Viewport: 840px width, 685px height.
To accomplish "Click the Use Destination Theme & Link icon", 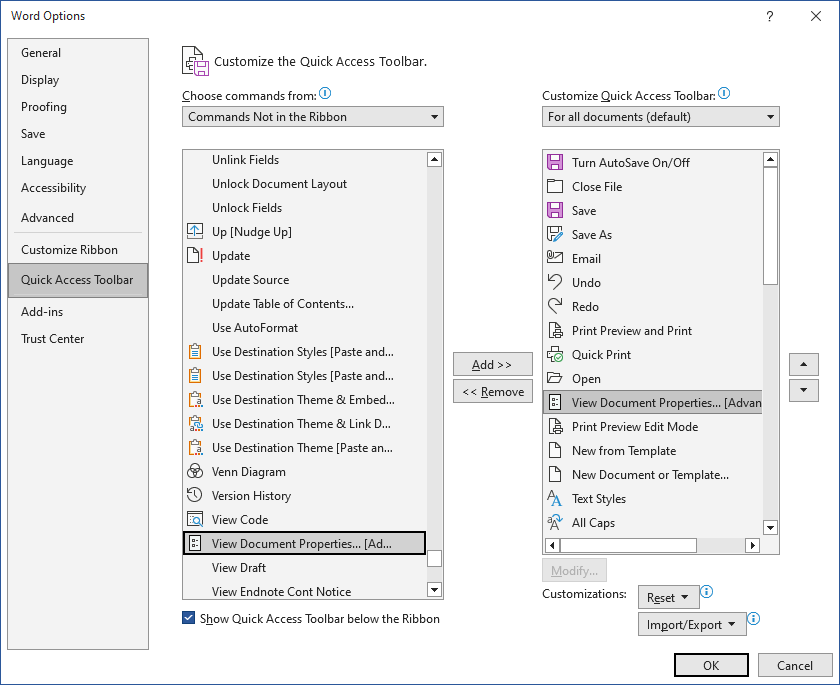I will (x=196, y=424).
